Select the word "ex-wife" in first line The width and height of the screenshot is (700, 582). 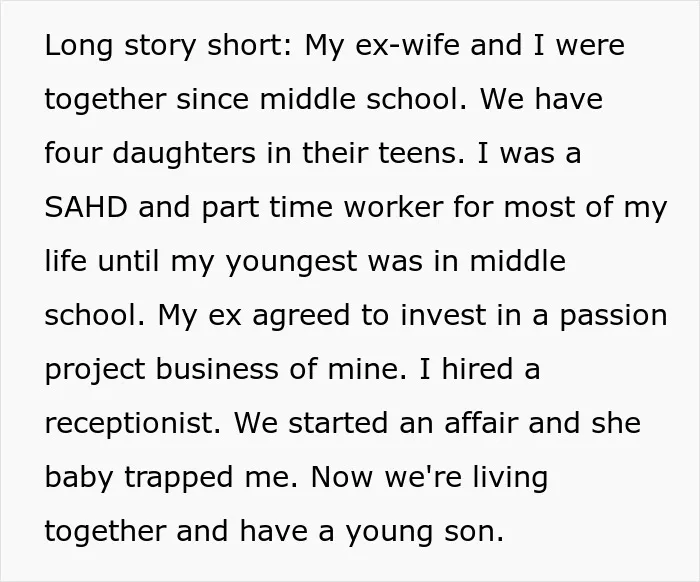(407, 45)
